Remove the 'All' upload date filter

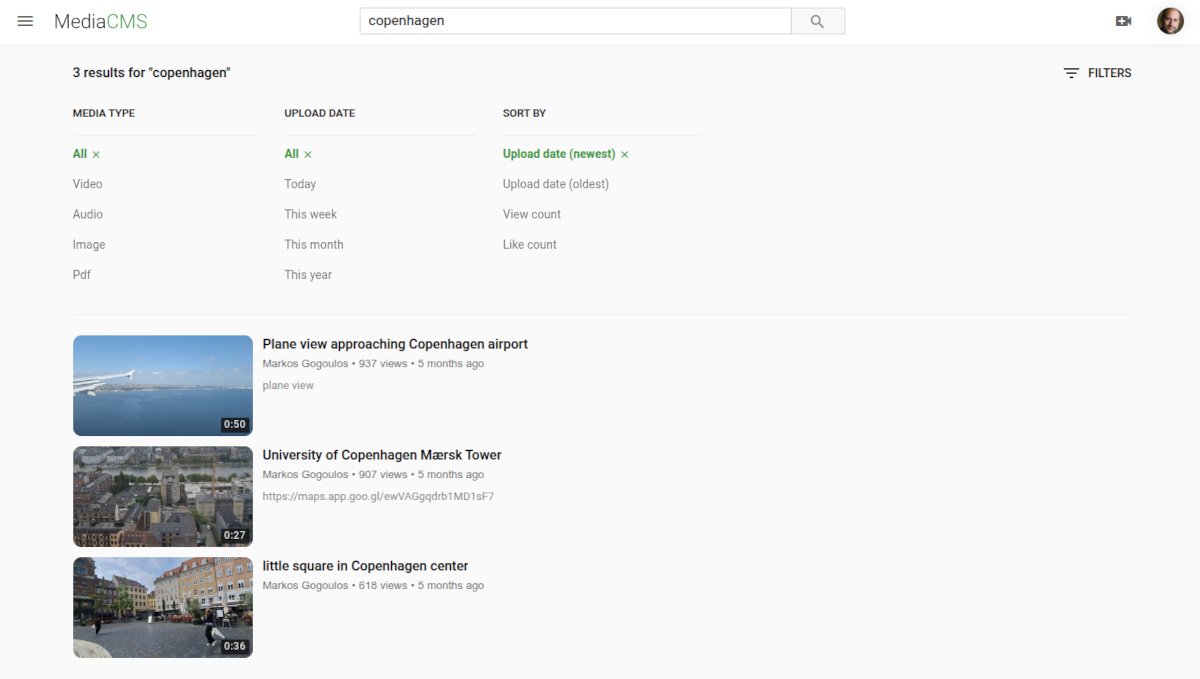pyautogui.click(x=308, y=155)
